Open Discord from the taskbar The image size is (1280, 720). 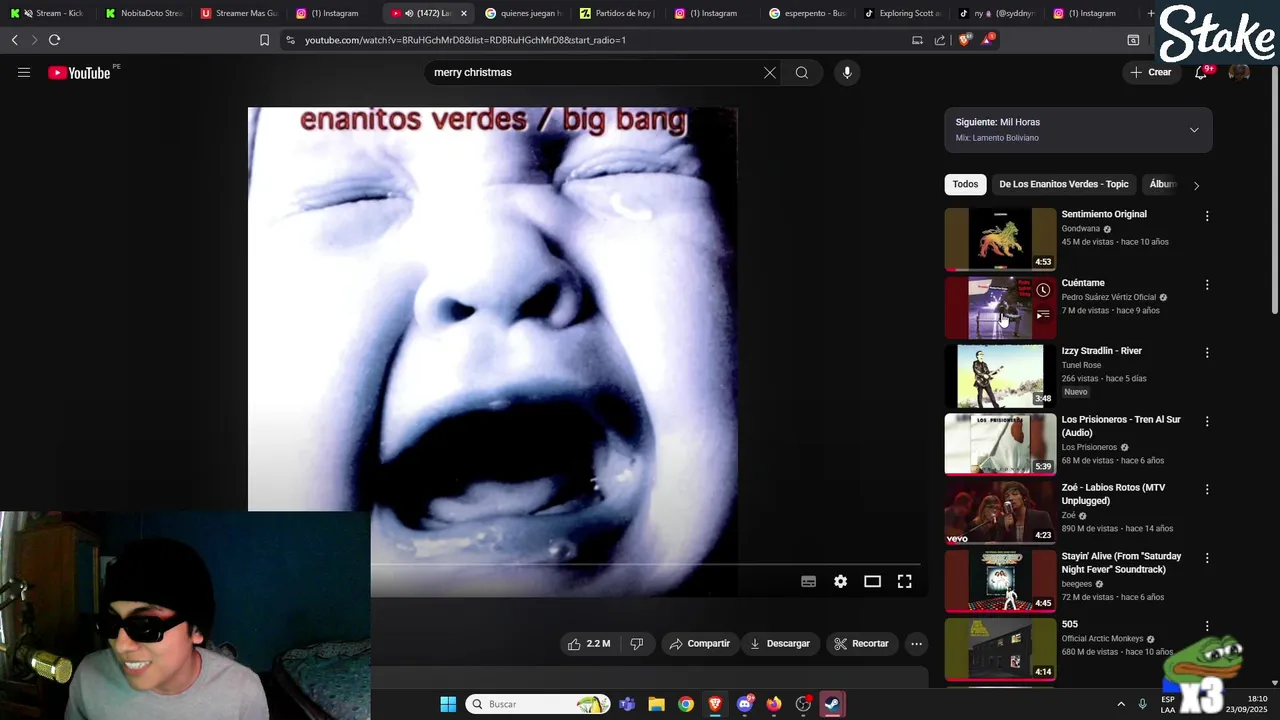[744, 704]
